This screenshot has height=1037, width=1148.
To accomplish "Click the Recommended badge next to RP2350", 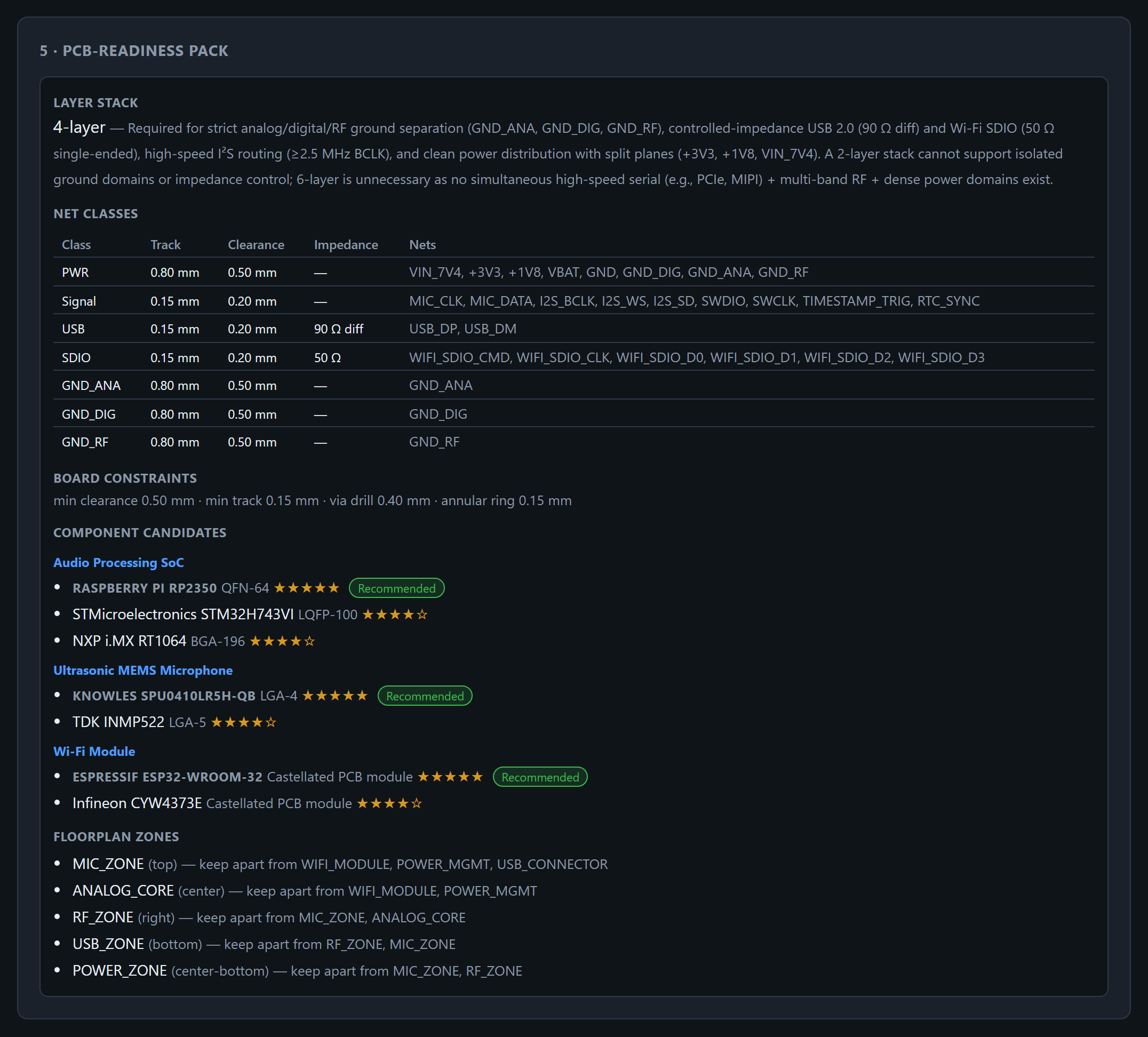I will point(396,588).
